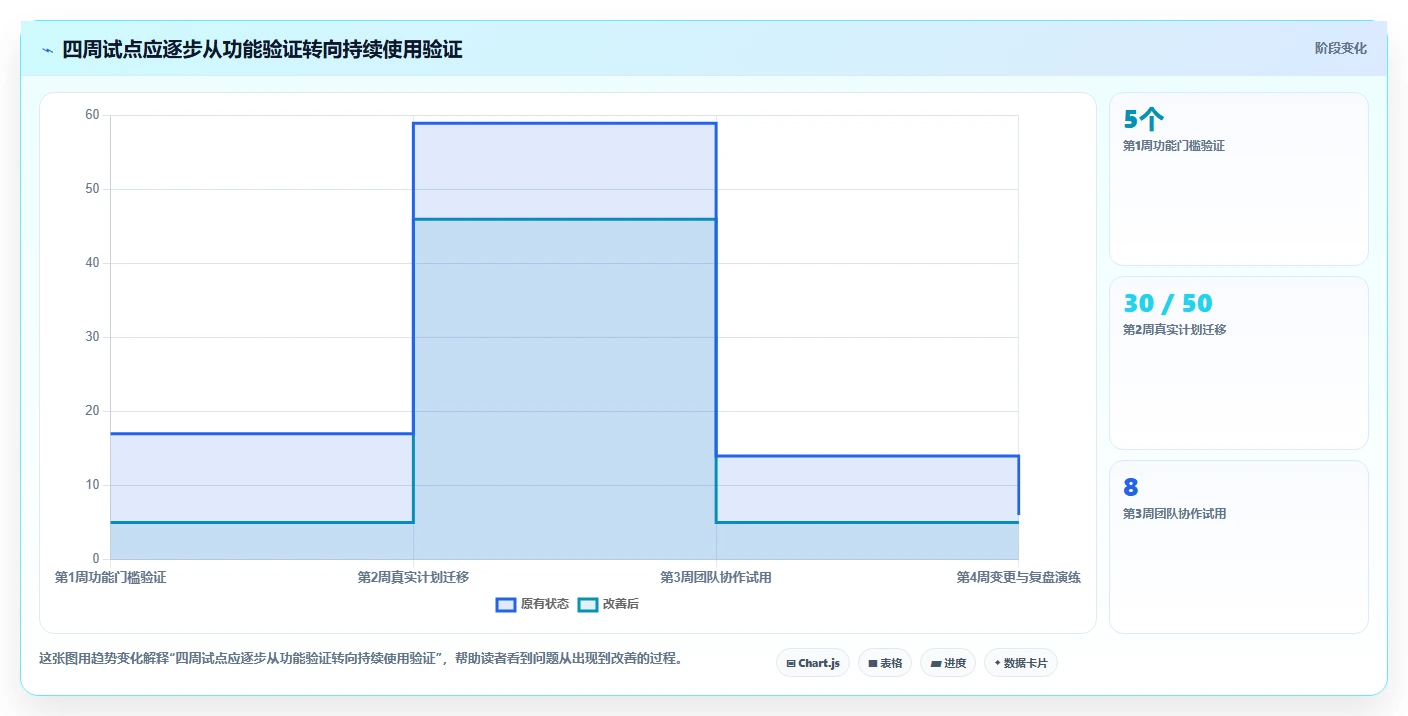Click the trend icon beside the title
The width and height of the screenshot is (1408, 716).
[47, 50]
